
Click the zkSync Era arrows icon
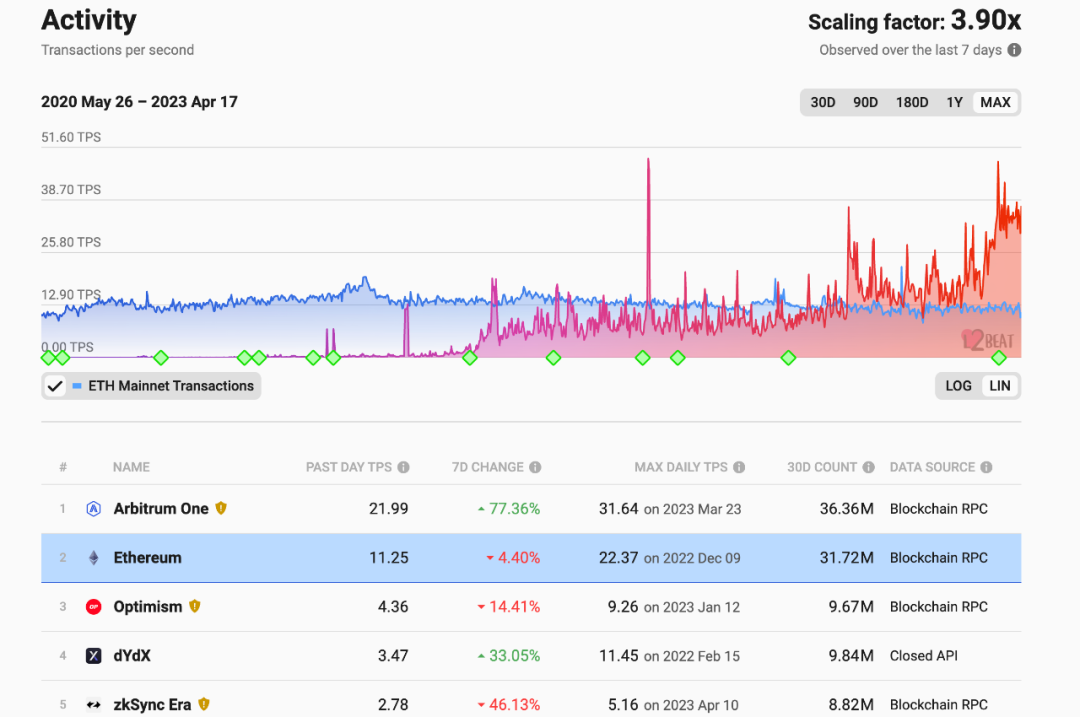pos(94,705)
